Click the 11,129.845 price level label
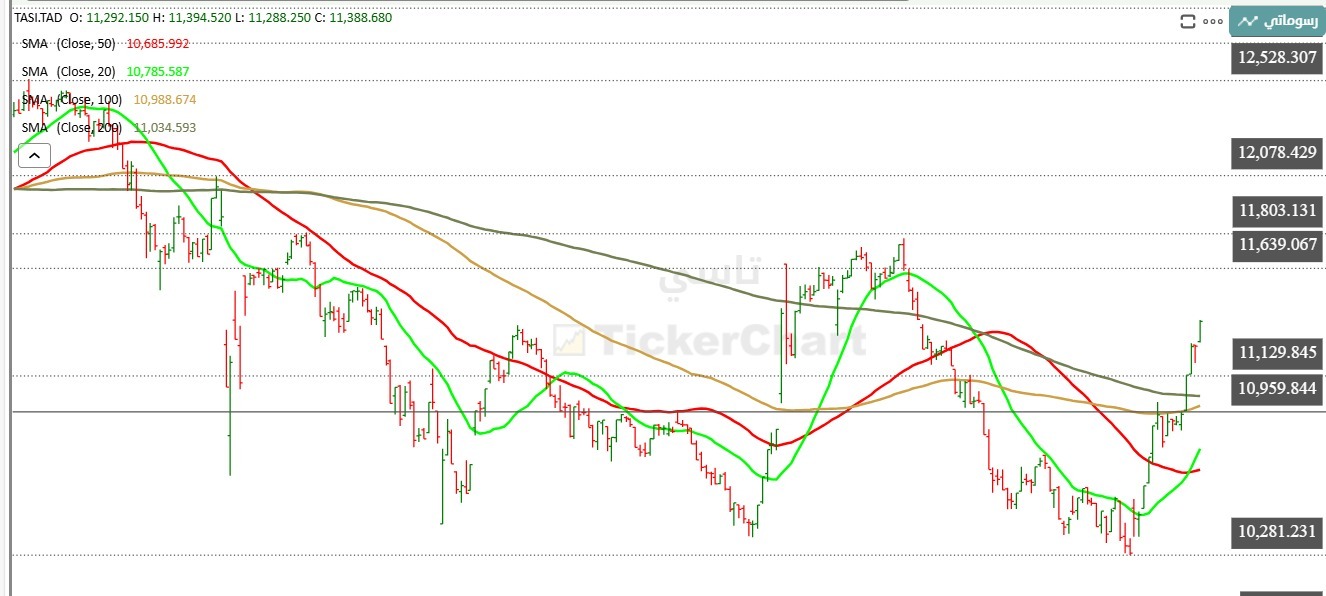 1277,352
